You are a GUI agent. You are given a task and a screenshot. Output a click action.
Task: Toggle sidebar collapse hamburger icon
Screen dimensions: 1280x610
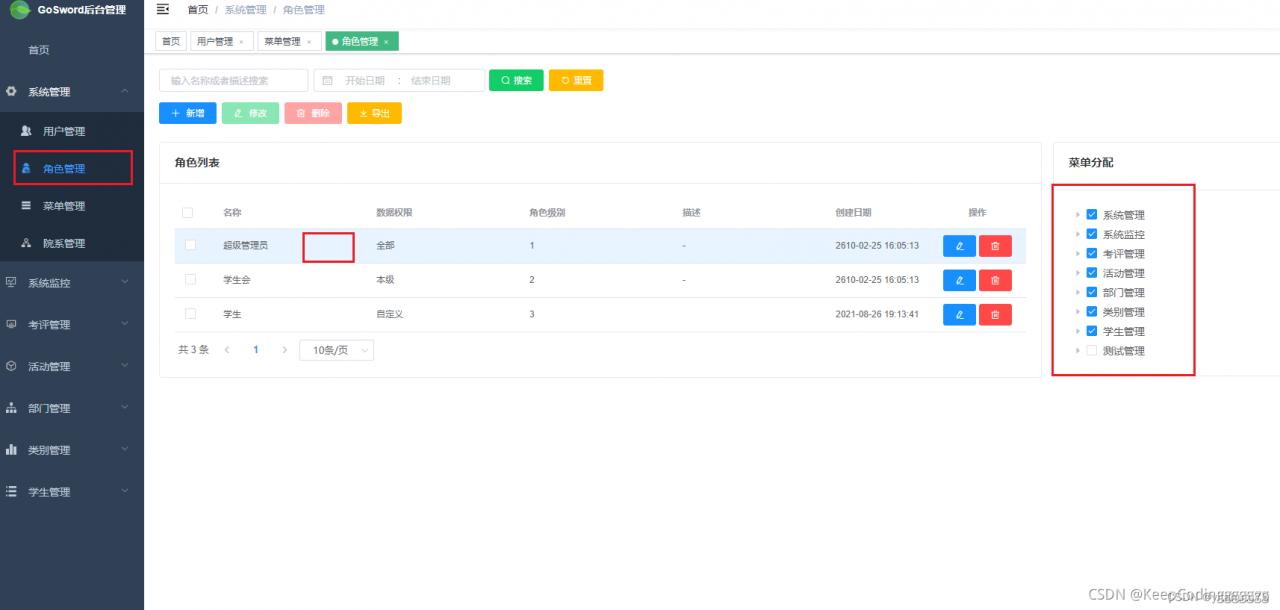click(x=163, y=9)
